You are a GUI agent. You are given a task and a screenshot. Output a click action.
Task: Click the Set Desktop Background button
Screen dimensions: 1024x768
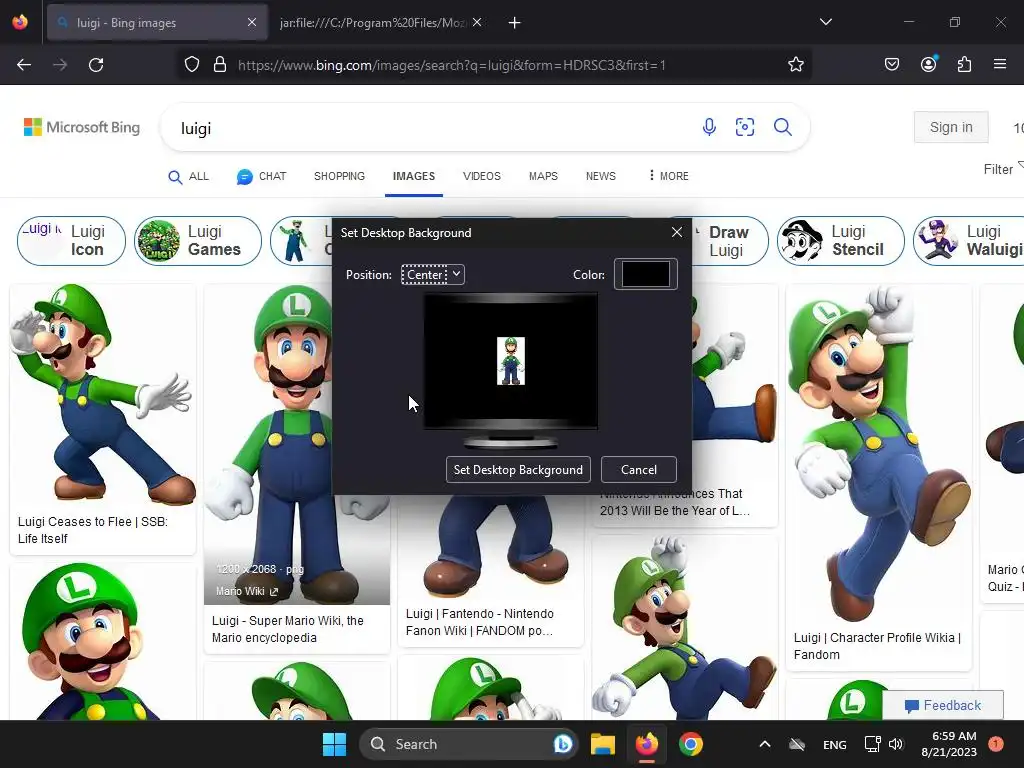point(518,470)
